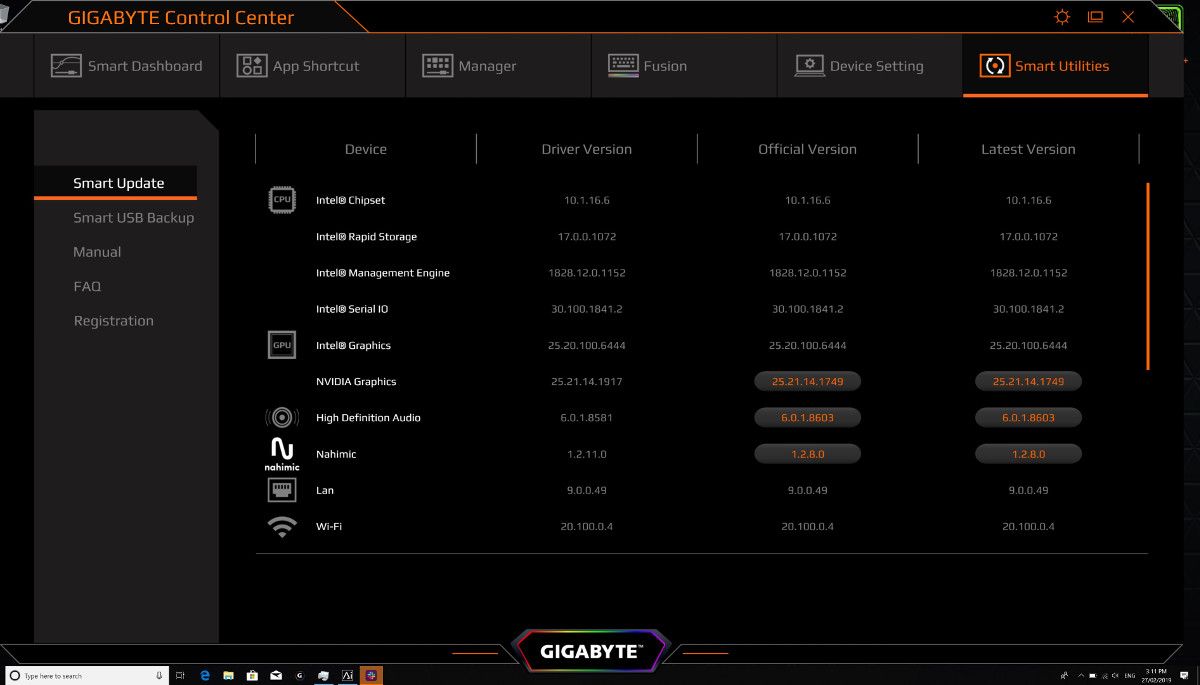The image size is (1200, 685).
Task: Open the FAQ section
Action: pyautogui.click(x=87, y=286)
